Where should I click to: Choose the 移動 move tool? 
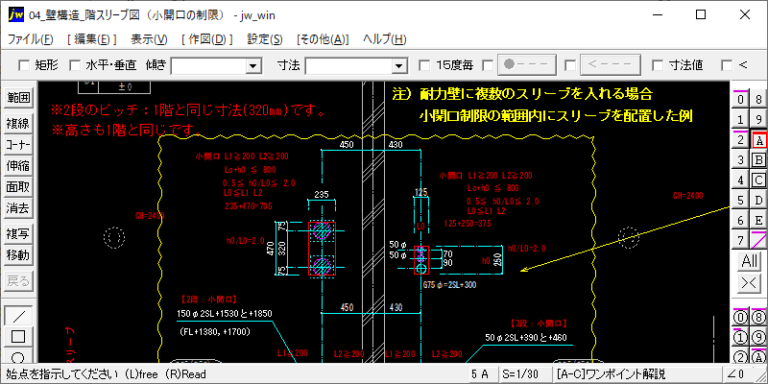(x=18, y=255)
